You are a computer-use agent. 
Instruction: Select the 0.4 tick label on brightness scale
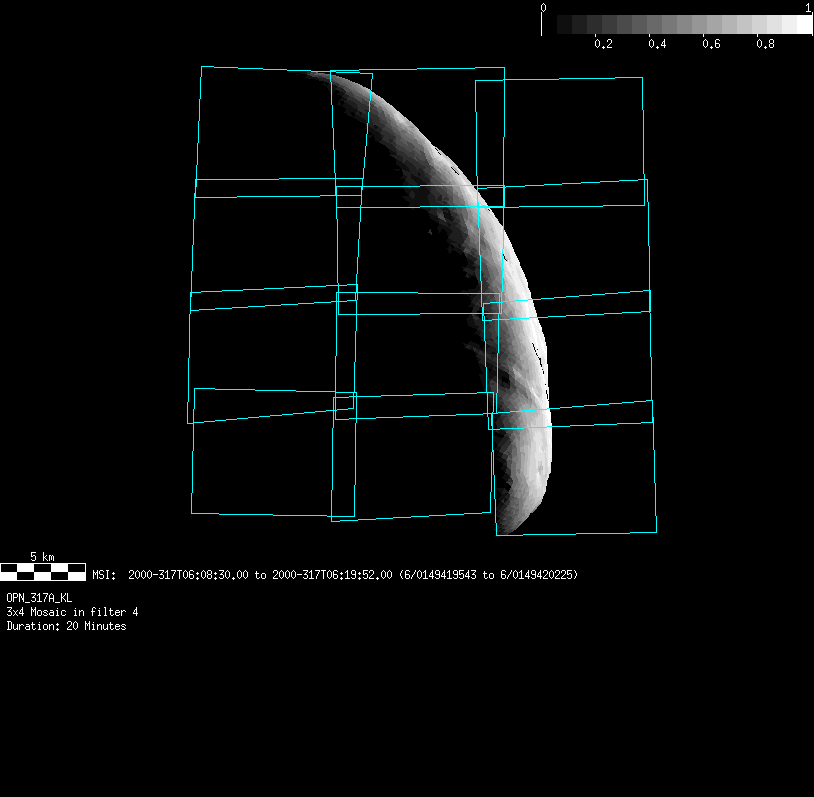coord(657,45)
